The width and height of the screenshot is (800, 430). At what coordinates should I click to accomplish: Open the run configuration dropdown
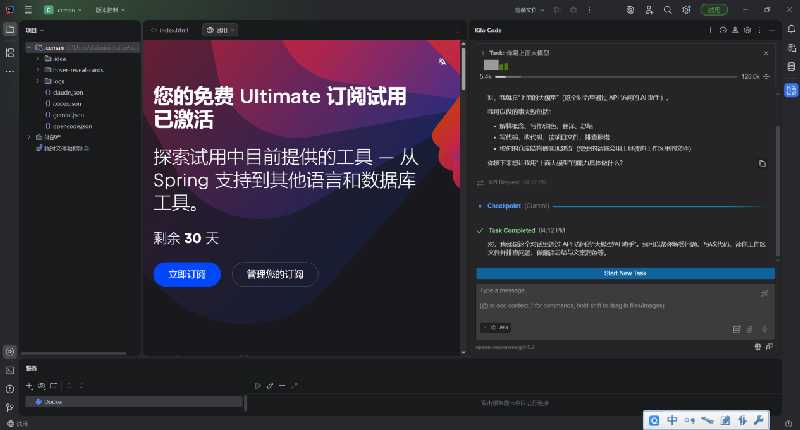point(531,9)
